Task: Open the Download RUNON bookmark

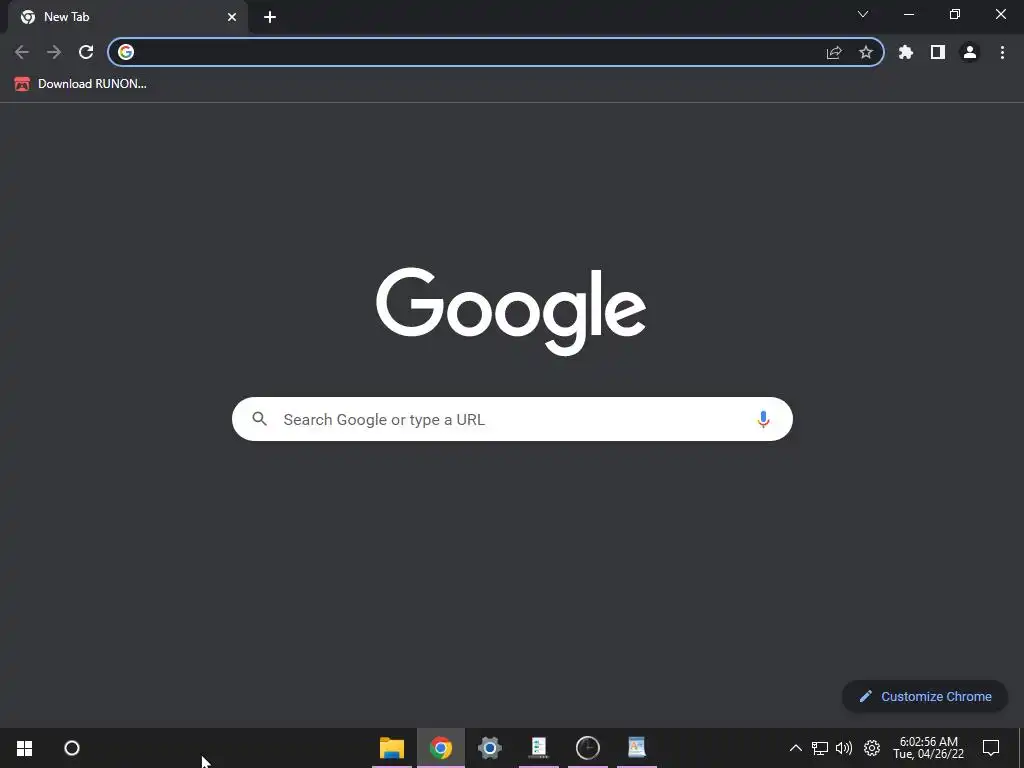Action: (80, 84)
